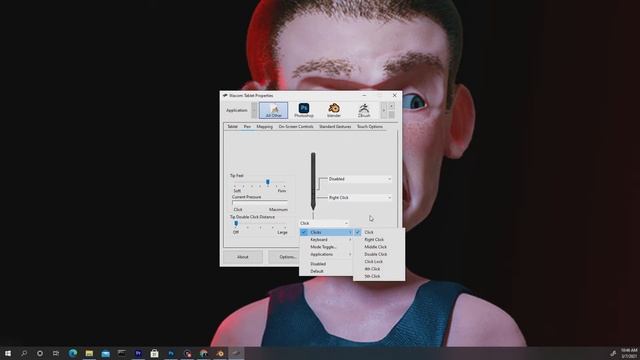Expand the Clicks submenu entry
Viewport: 640px width, 360px height.
326,232
